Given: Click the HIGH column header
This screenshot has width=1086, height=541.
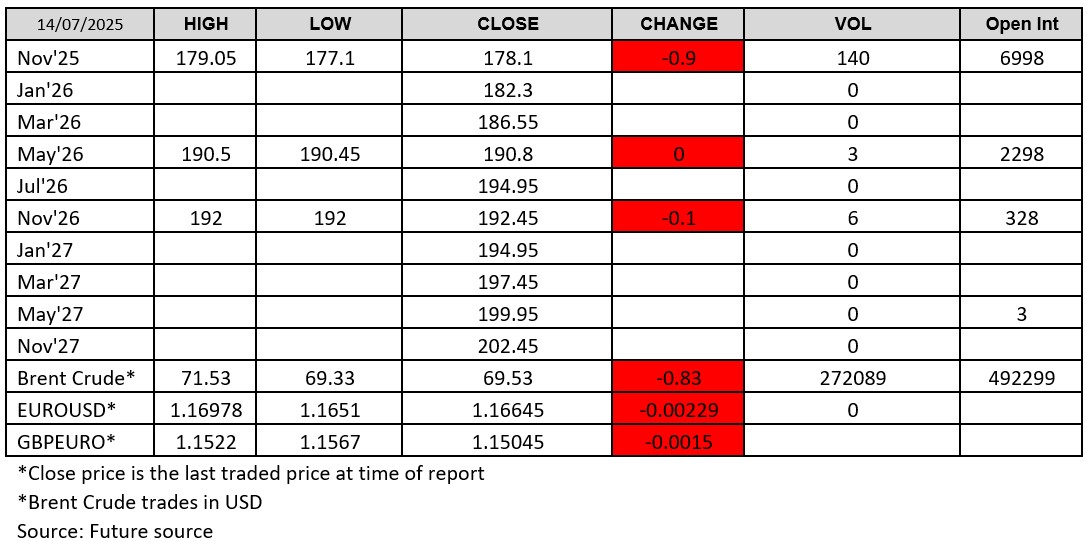Looking at the screenshot, I should 206,24.
